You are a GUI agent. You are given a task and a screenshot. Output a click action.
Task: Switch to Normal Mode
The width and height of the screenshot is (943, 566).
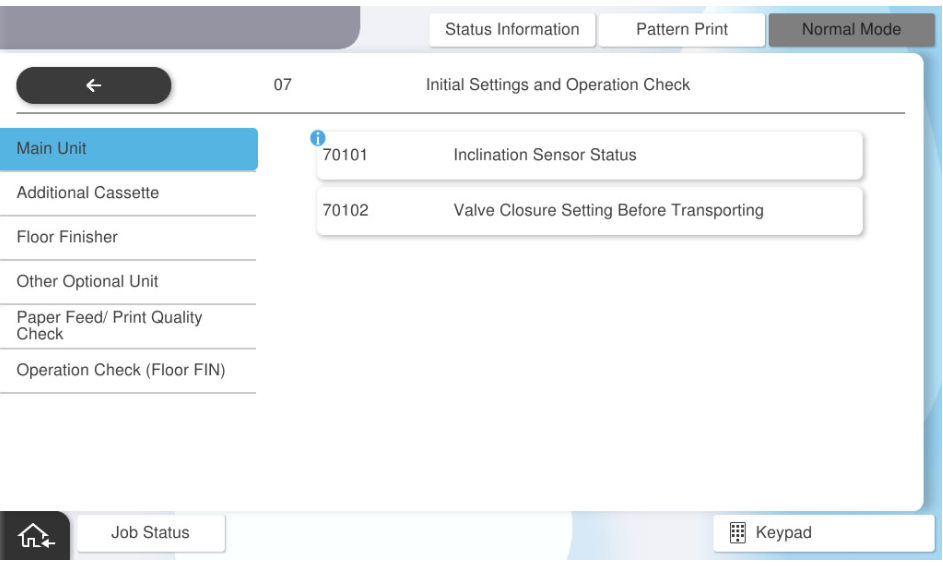[850, 30]
